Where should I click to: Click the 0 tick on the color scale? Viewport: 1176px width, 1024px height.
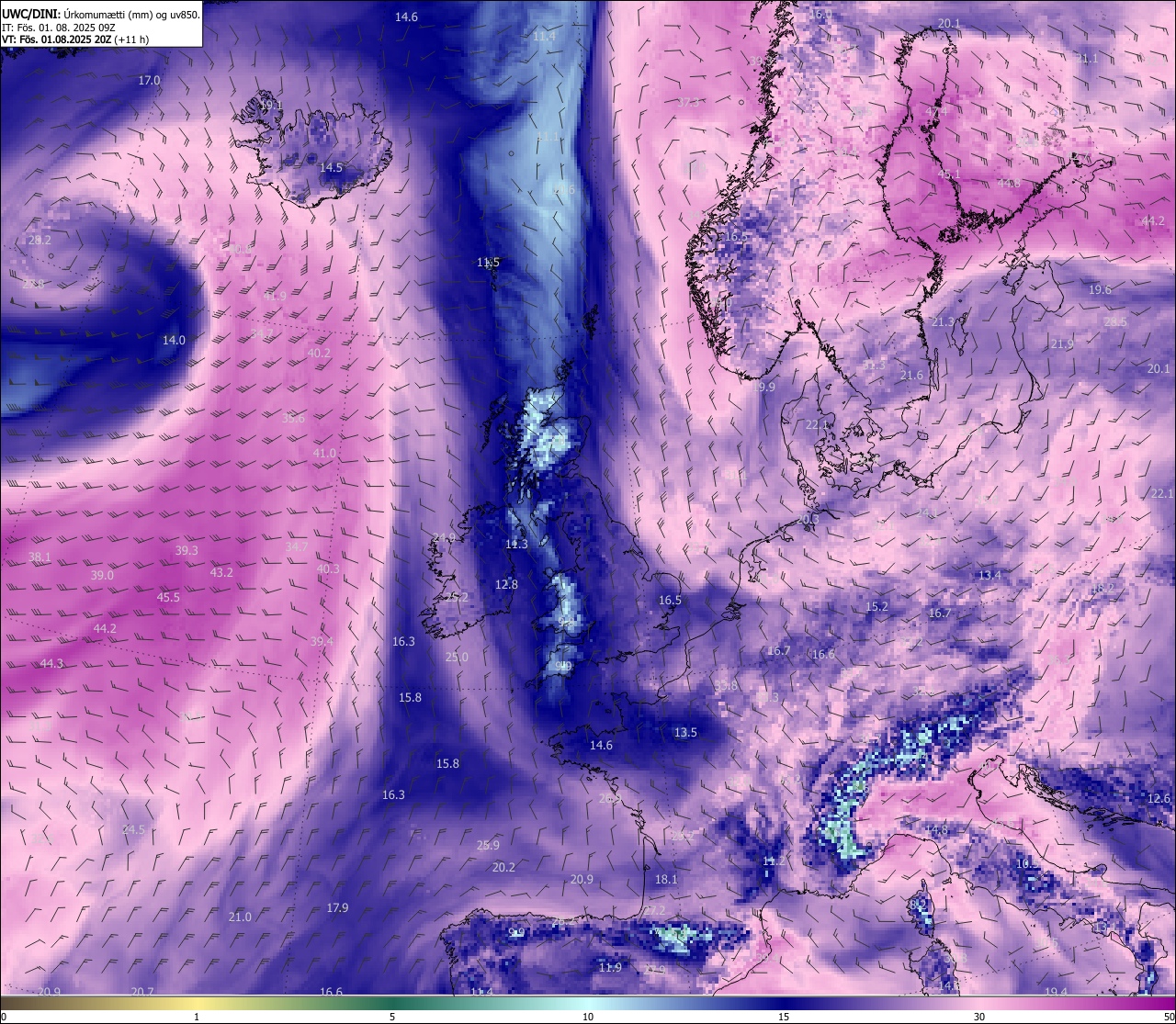point(4,1017)
